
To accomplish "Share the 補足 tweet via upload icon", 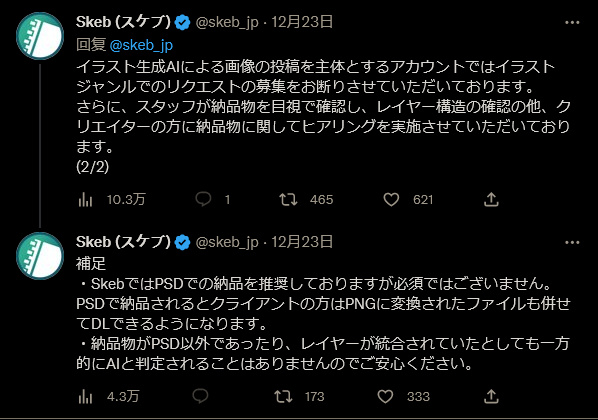I will click(x=491, y=397).
